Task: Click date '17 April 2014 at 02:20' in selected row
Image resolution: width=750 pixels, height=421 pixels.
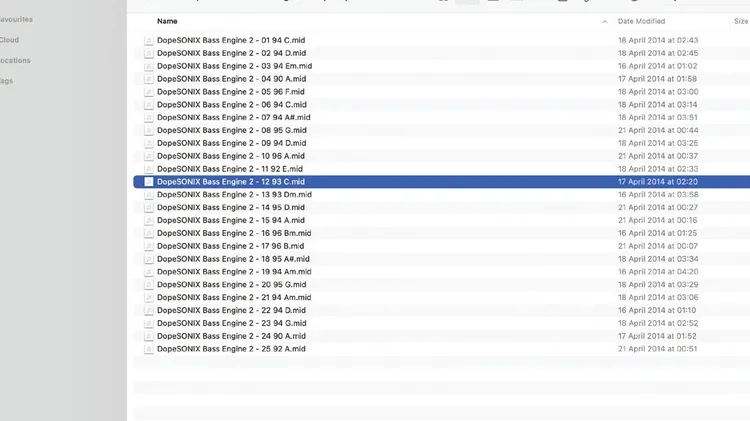Action: 658,182
